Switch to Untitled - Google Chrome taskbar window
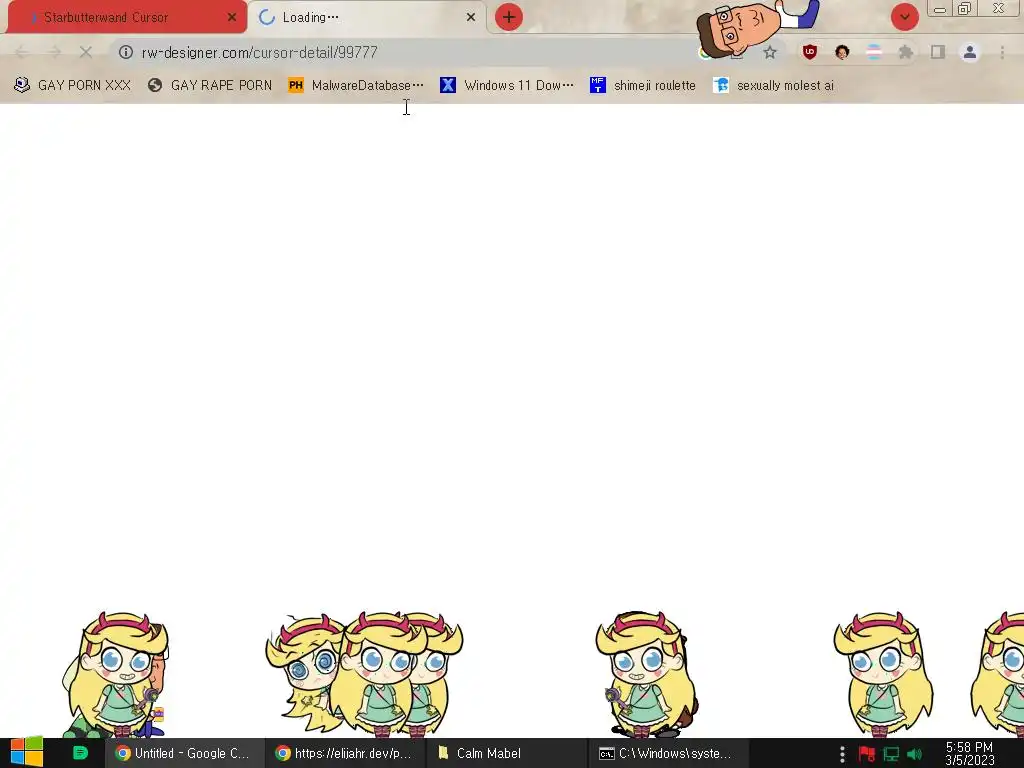 [184, 753]
